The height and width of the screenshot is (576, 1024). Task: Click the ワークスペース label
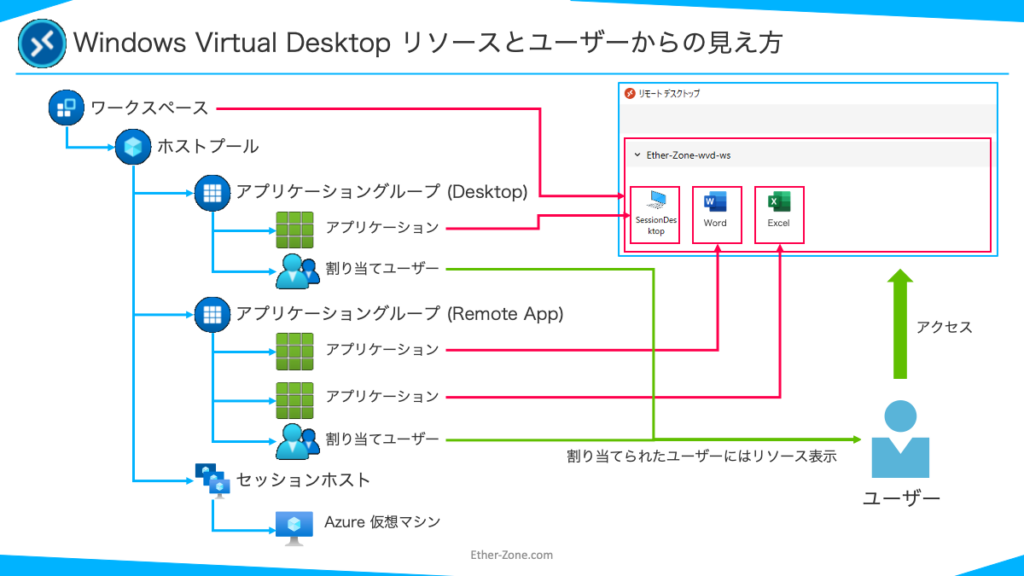(149, 108)
